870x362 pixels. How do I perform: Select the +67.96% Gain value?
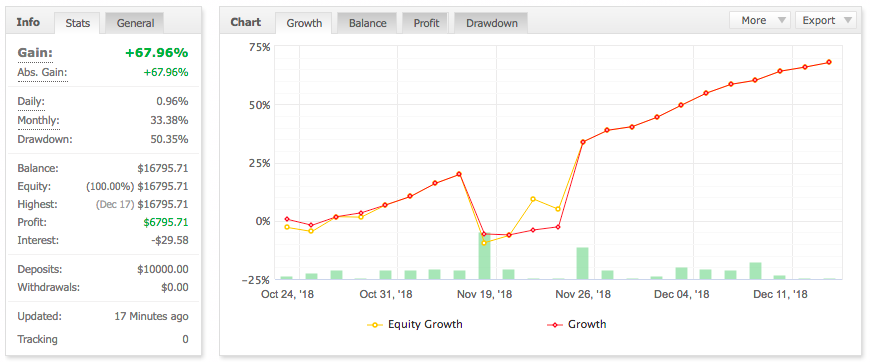[x=156, y=53]
